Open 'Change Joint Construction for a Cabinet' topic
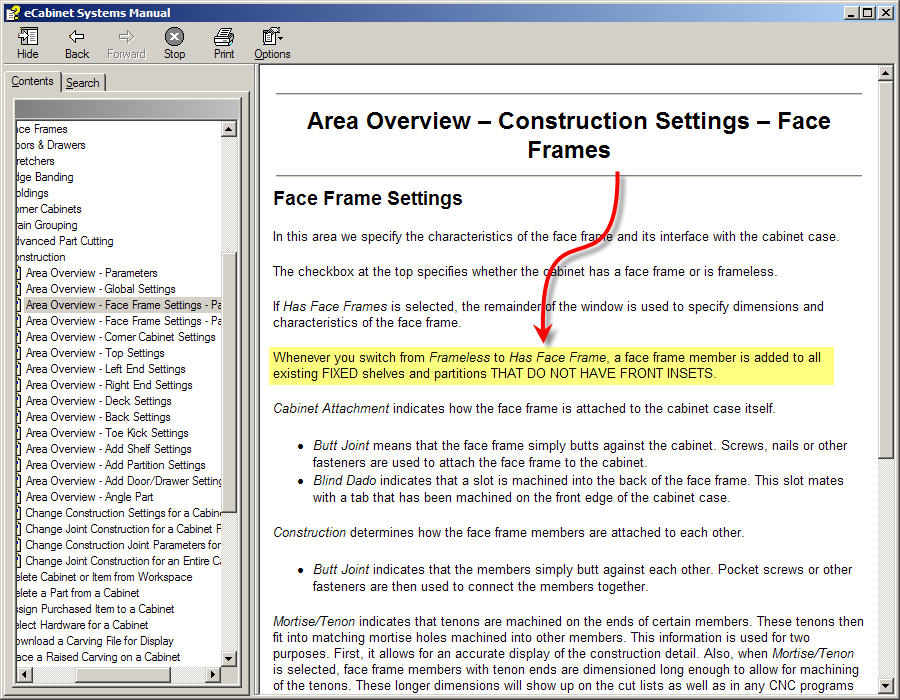Viewport: 900px width, 700px height. coord(123,530)
